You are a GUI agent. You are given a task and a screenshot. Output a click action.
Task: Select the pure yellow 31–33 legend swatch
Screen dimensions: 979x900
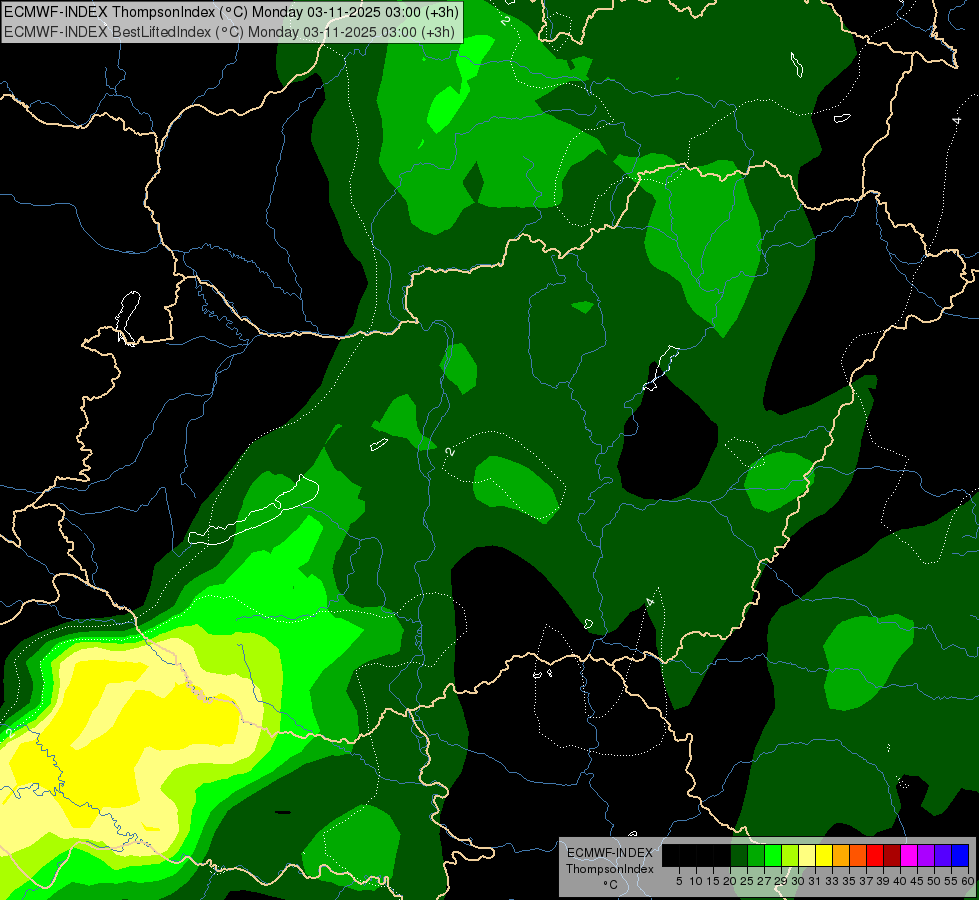[x=824, y=856]
